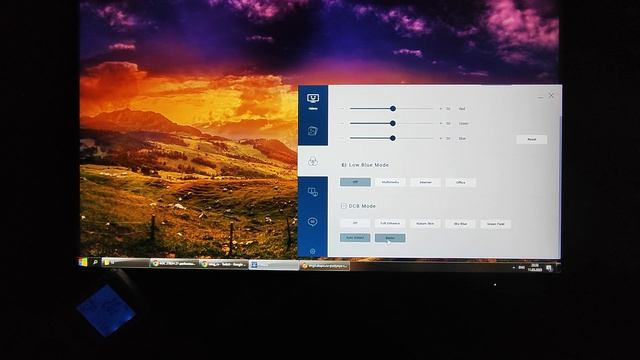Click the Green slider handle
640x360 pixels.
coord(393,123)
